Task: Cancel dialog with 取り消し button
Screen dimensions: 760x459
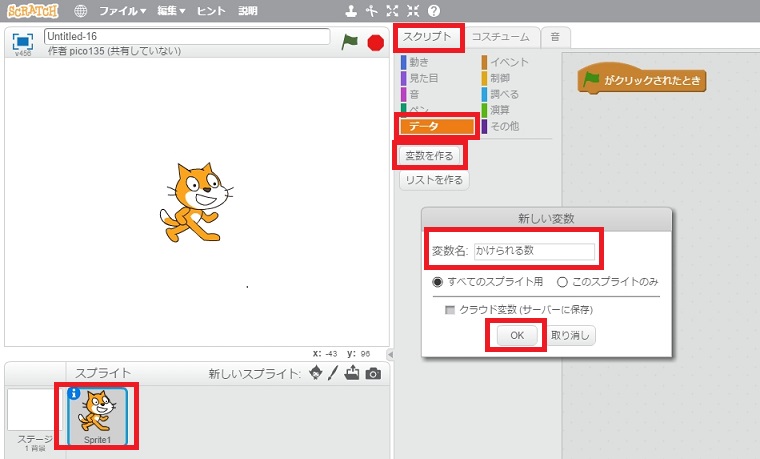Action: tap(570, 335)
